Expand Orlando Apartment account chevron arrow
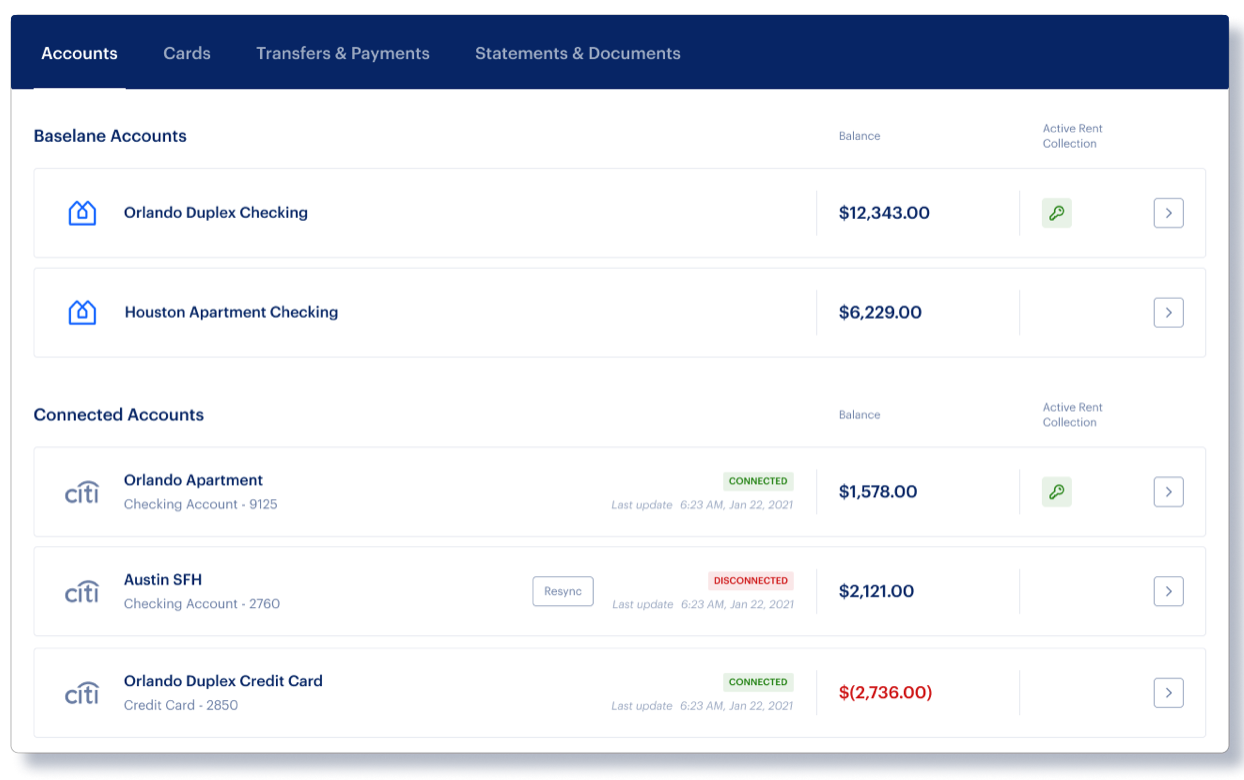1244x780 pixels. (1169, 492)
